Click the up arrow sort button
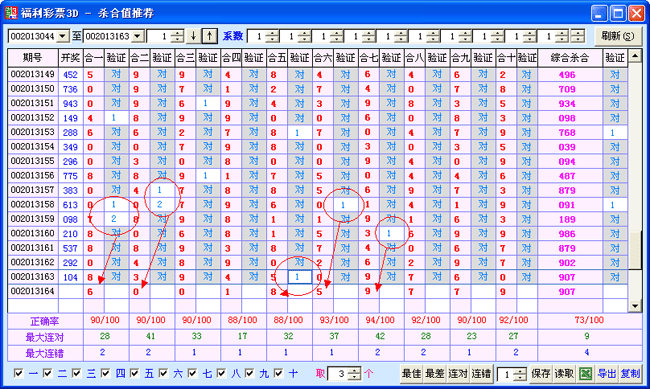Screen dimensions: 650x389 coord(210,36)
